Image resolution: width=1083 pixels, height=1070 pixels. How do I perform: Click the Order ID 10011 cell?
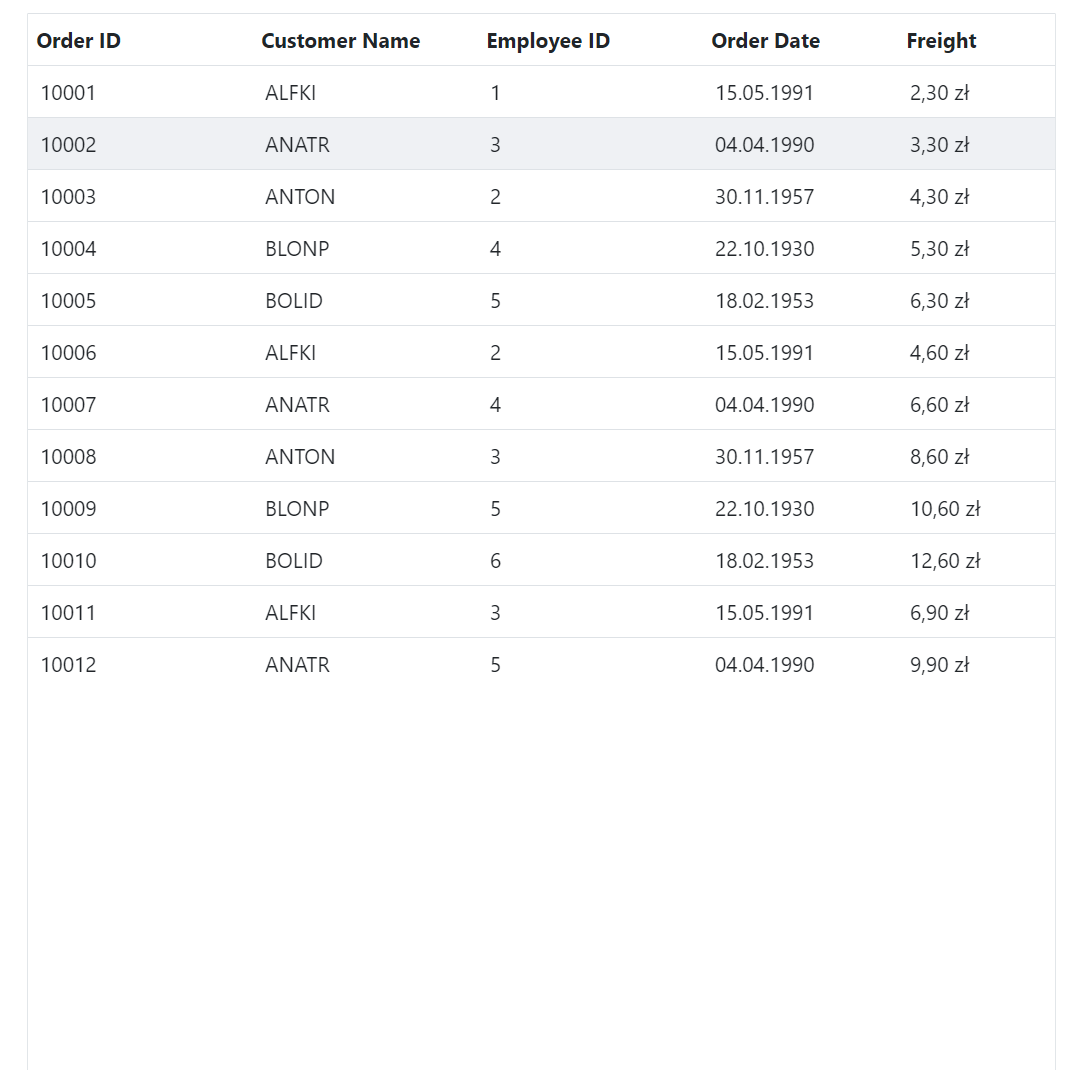coord(68,613)
